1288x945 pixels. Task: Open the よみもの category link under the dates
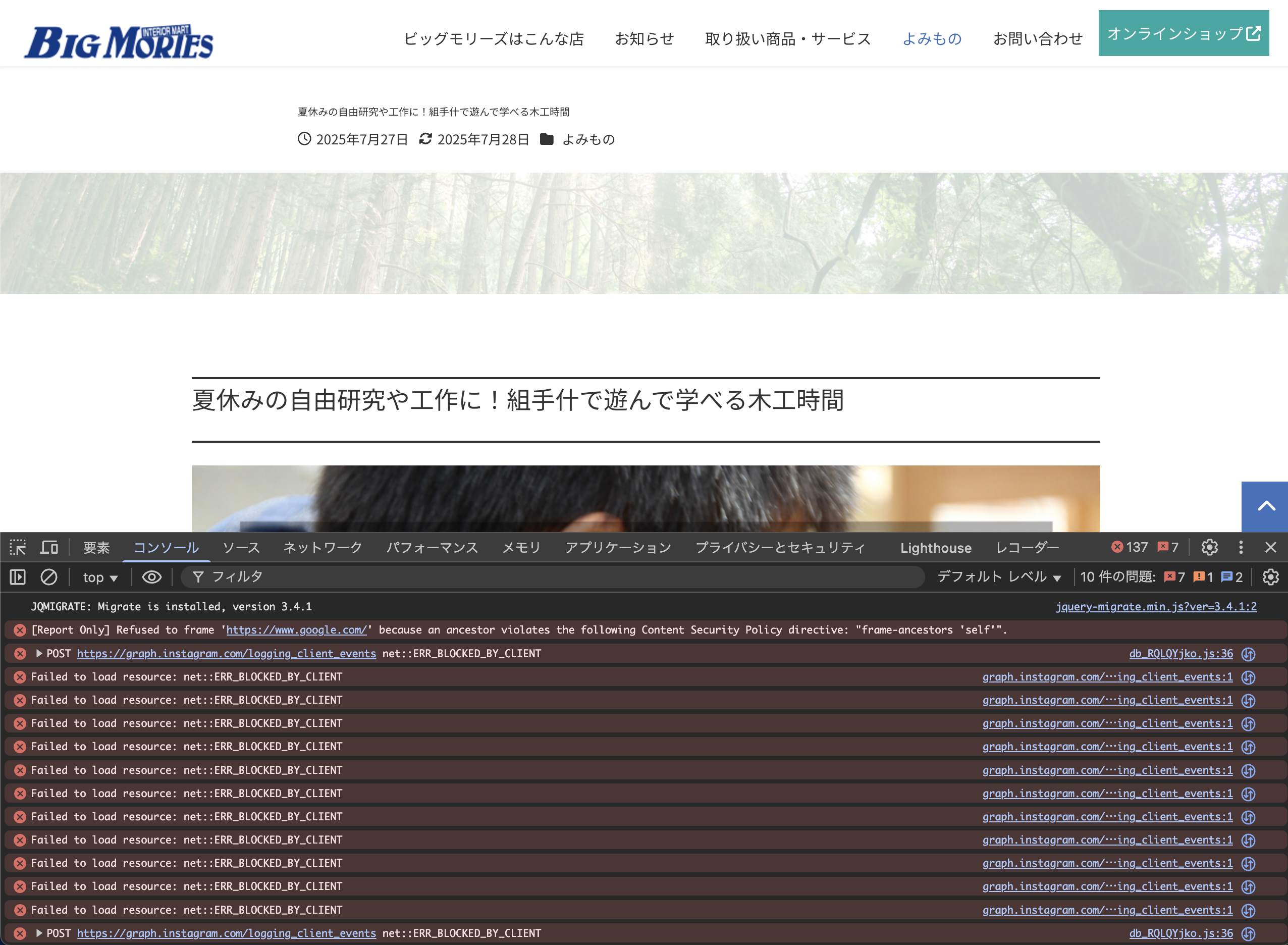coord(588,139)
